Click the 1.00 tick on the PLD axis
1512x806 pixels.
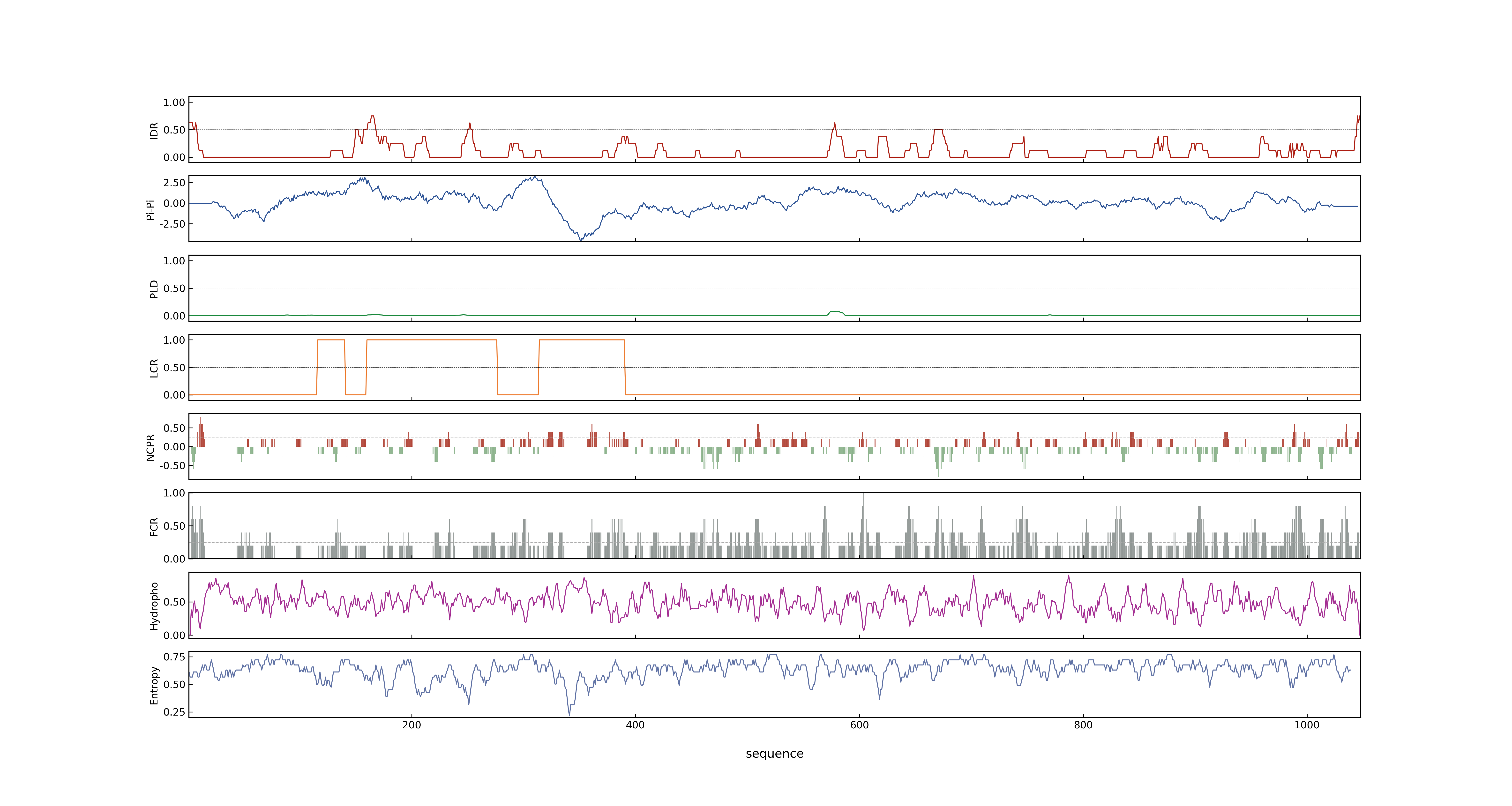174,260
